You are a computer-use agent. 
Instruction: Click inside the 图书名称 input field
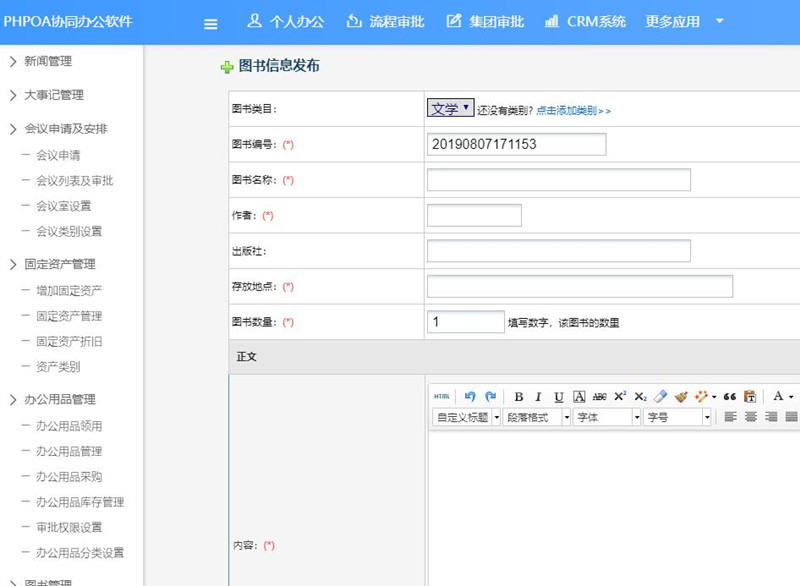pyautogui.click(x=560, y=179)
